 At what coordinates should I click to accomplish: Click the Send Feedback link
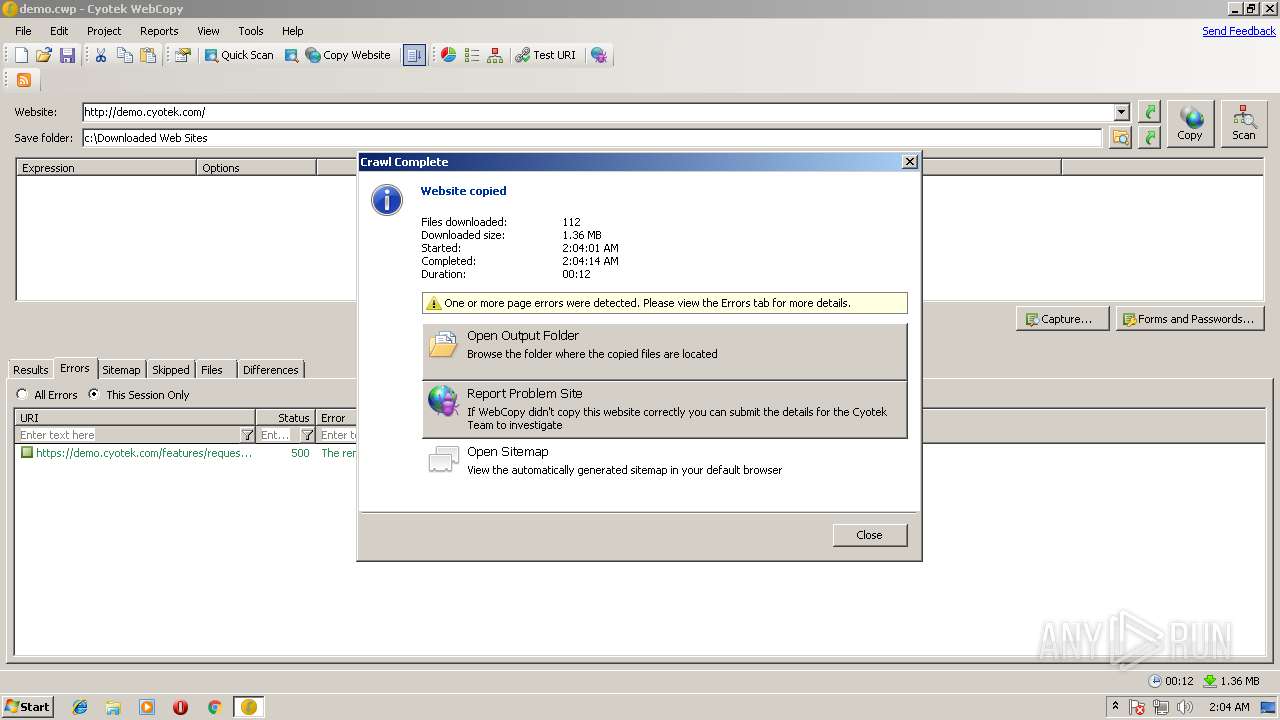click(x=1239, y=31)
